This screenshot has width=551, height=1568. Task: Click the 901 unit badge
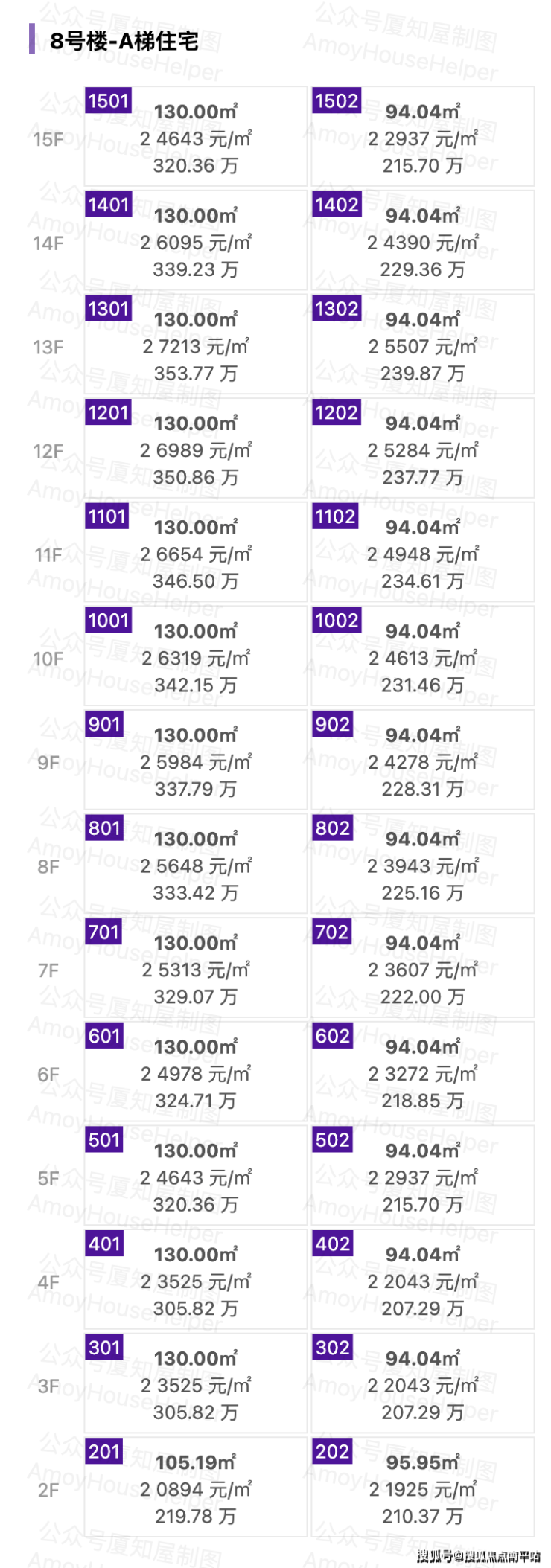pos(104,724)
